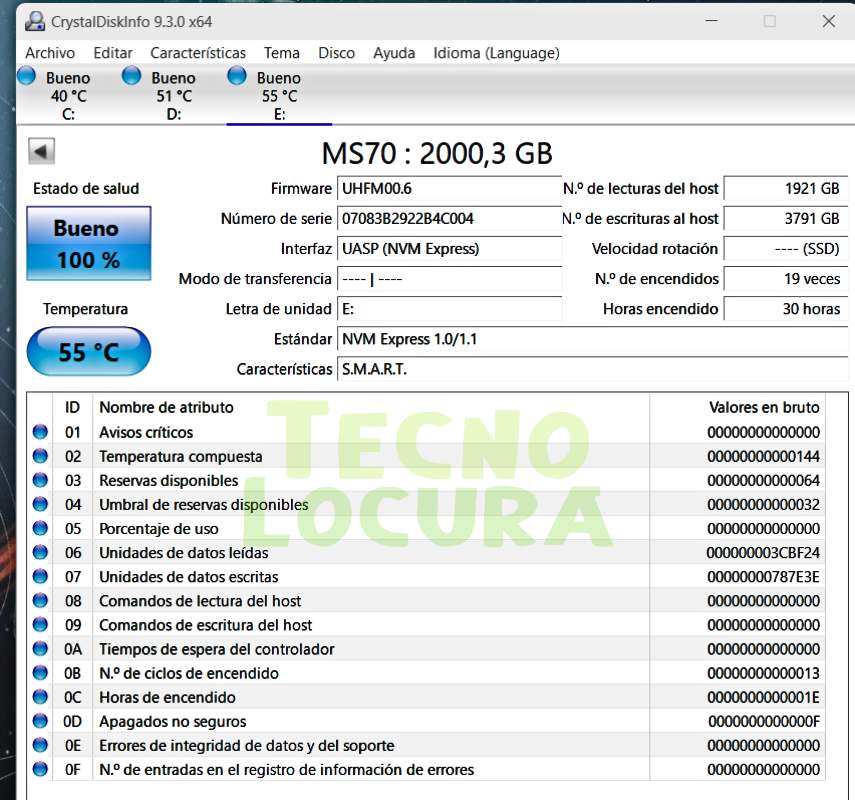The width and height of the screenshot is (855, 800).
Task: Click the Firmware value field UHFM00.6
Action: [449, 189]
